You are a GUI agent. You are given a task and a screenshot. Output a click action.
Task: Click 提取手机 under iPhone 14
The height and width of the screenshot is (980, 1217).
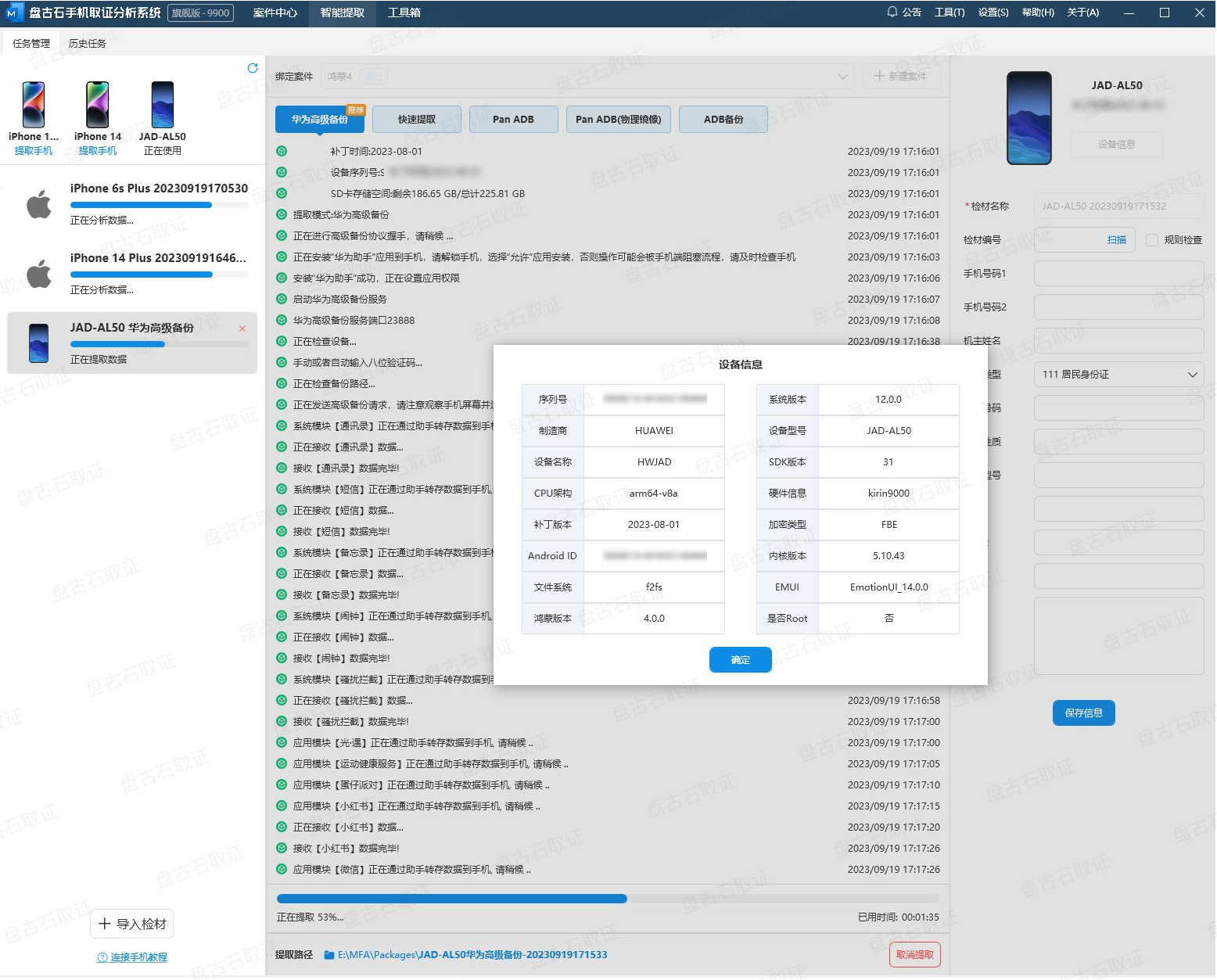click(x=98, y=151)
